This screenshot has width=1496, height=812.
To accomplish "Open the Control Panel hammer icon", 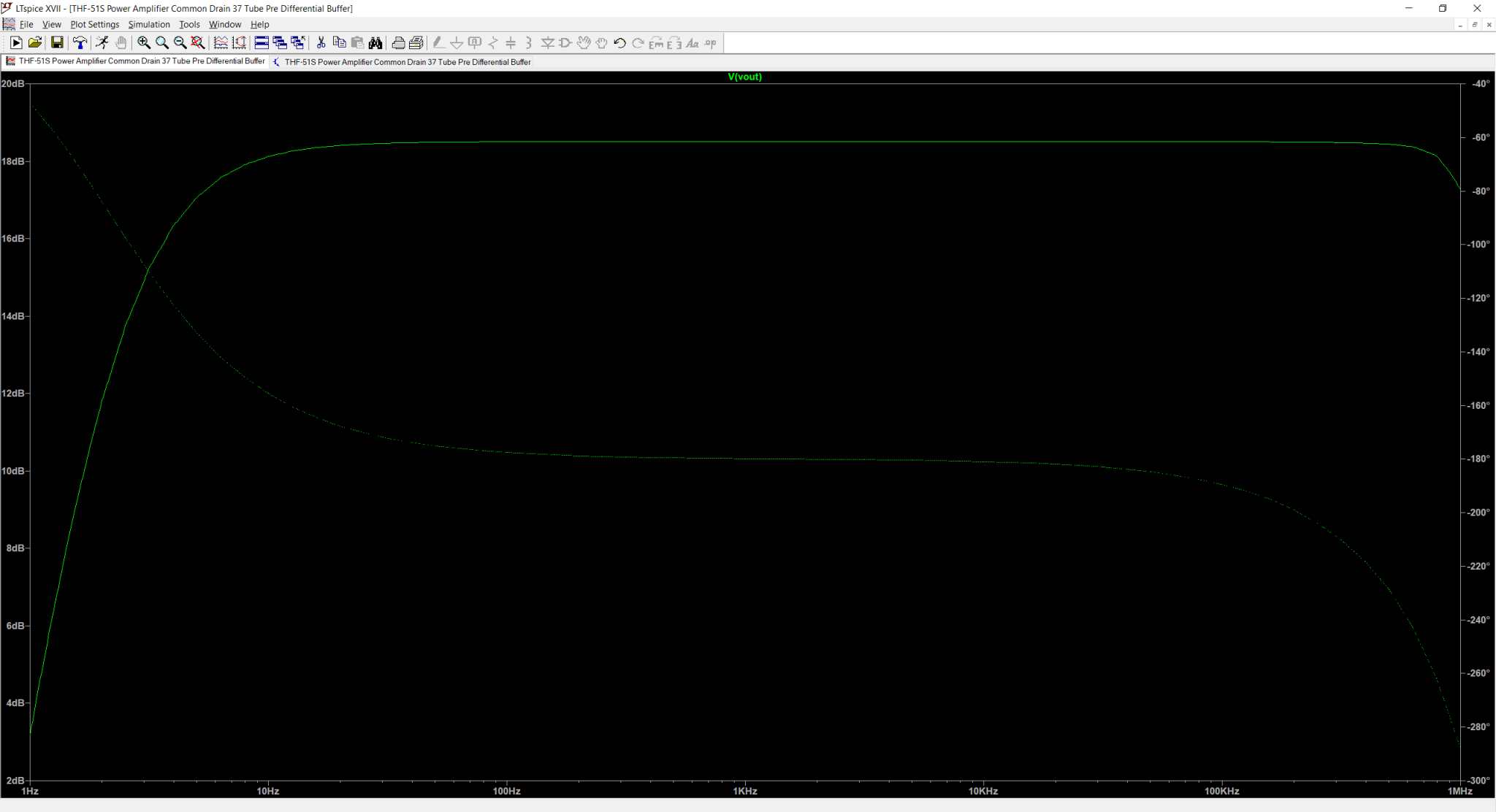I will [80, 43].
